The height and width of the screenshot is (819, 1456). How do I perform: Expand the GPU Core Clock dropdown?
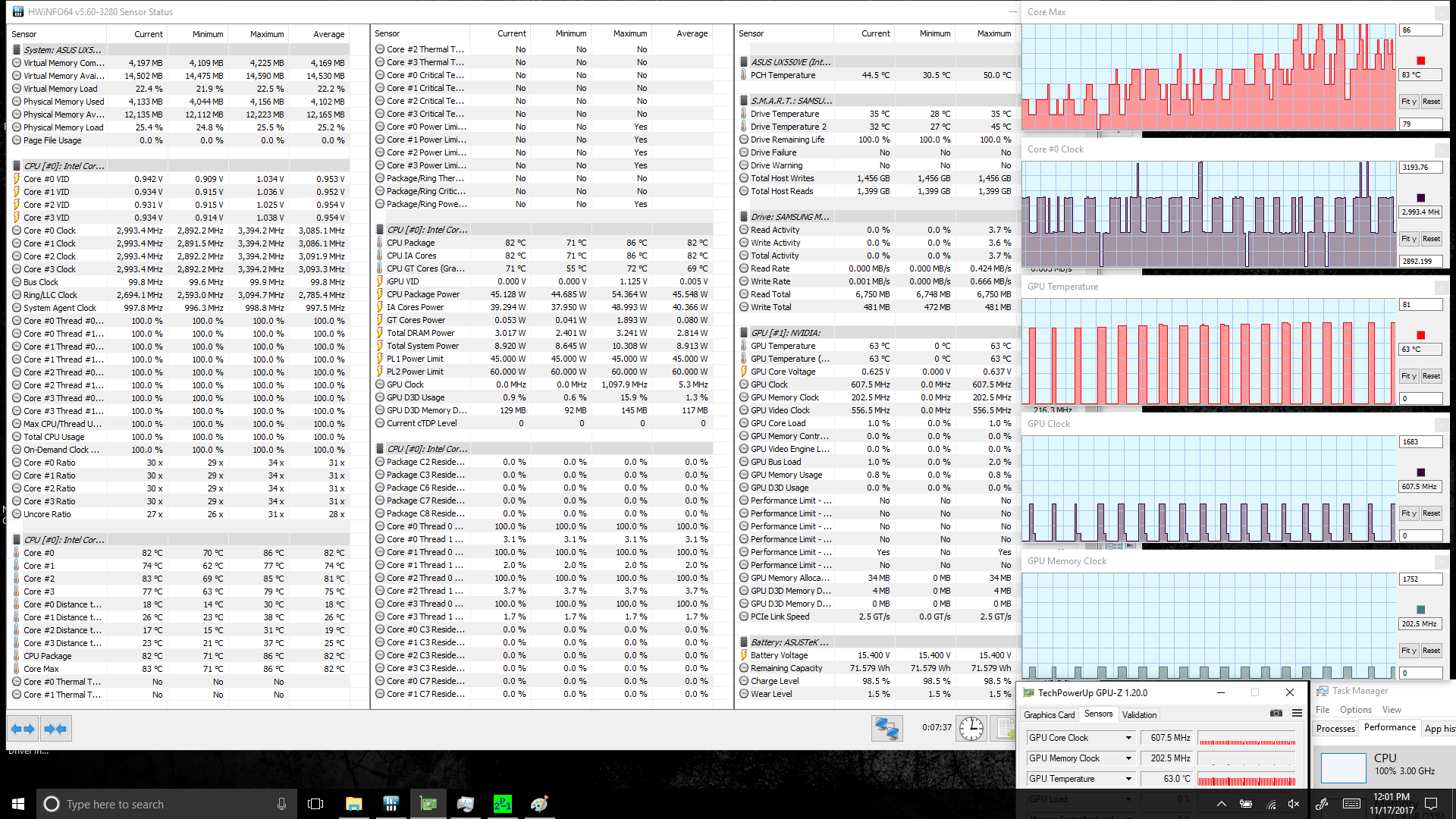coord(1128,738)
